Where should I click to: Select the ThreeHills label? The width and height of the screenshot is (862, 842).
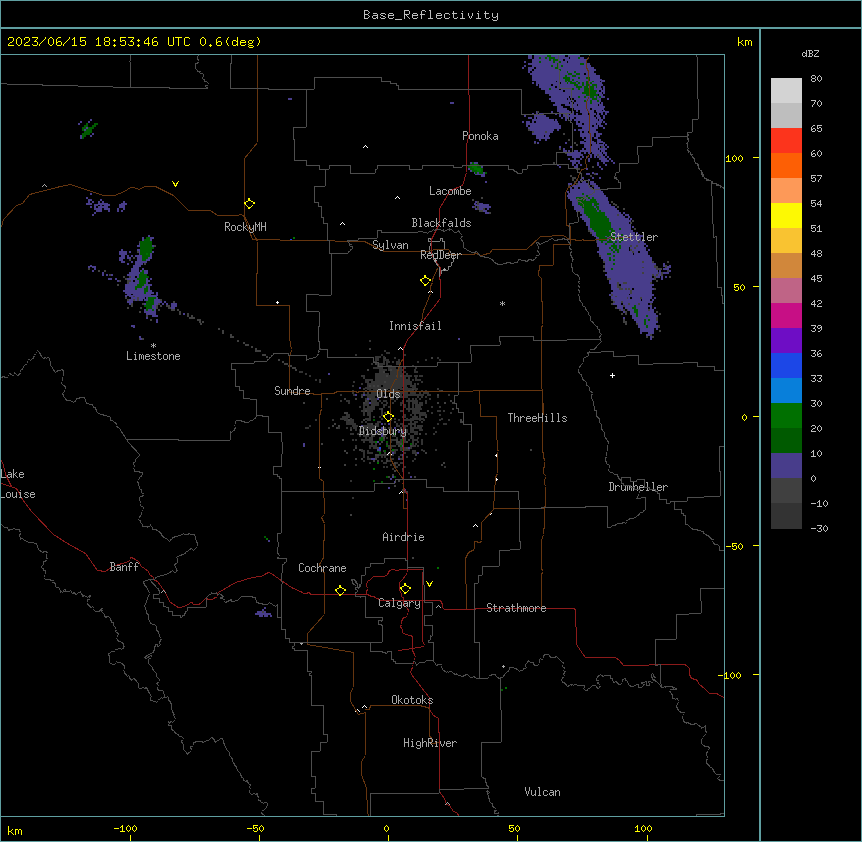[x=537, y=418]
